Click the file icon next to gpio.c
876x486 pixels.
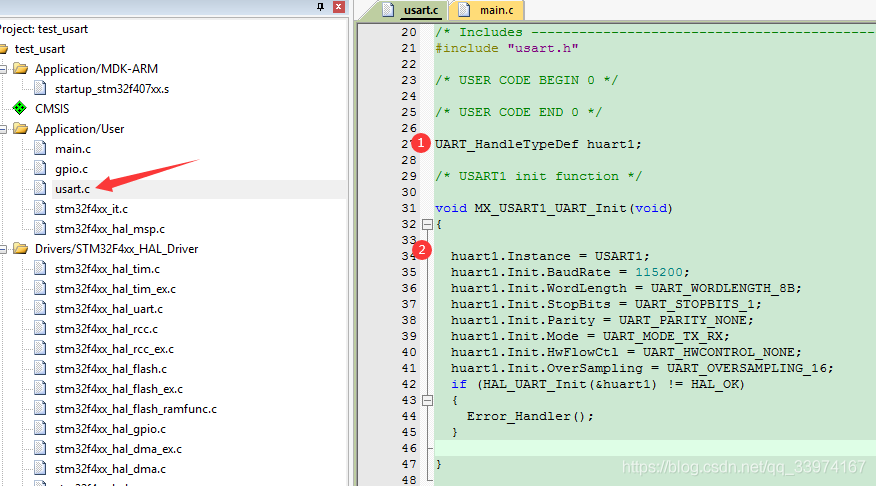[x=40, y=168]
